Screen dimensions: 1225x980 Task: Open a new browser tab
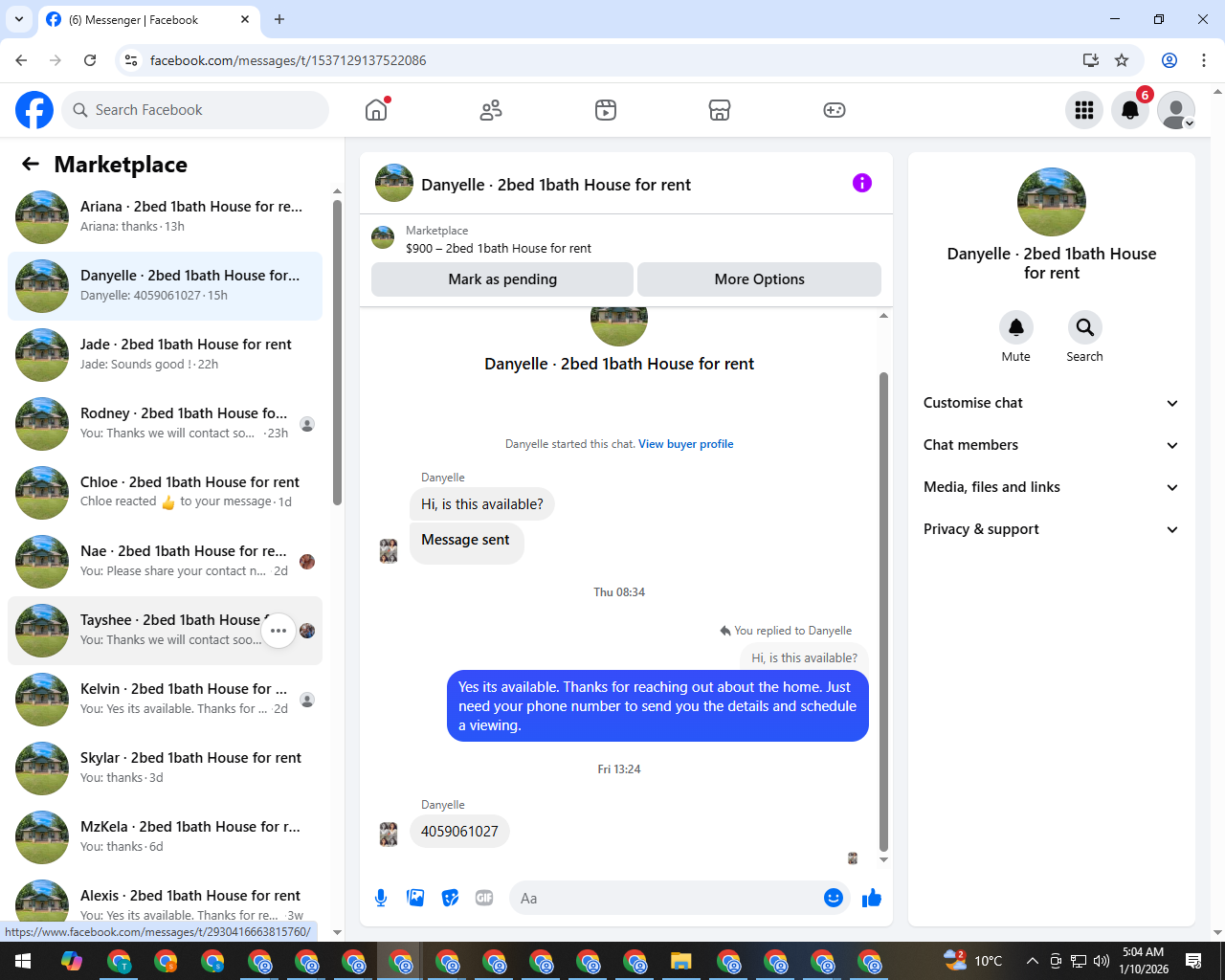coord(279,19)
